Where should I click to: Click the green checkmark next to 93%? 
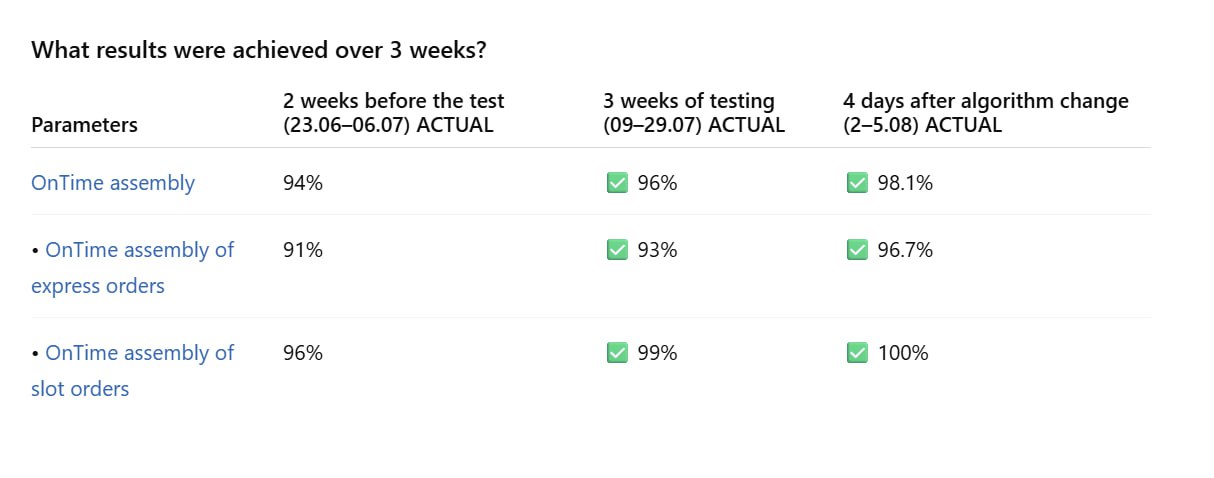point(617,250)
